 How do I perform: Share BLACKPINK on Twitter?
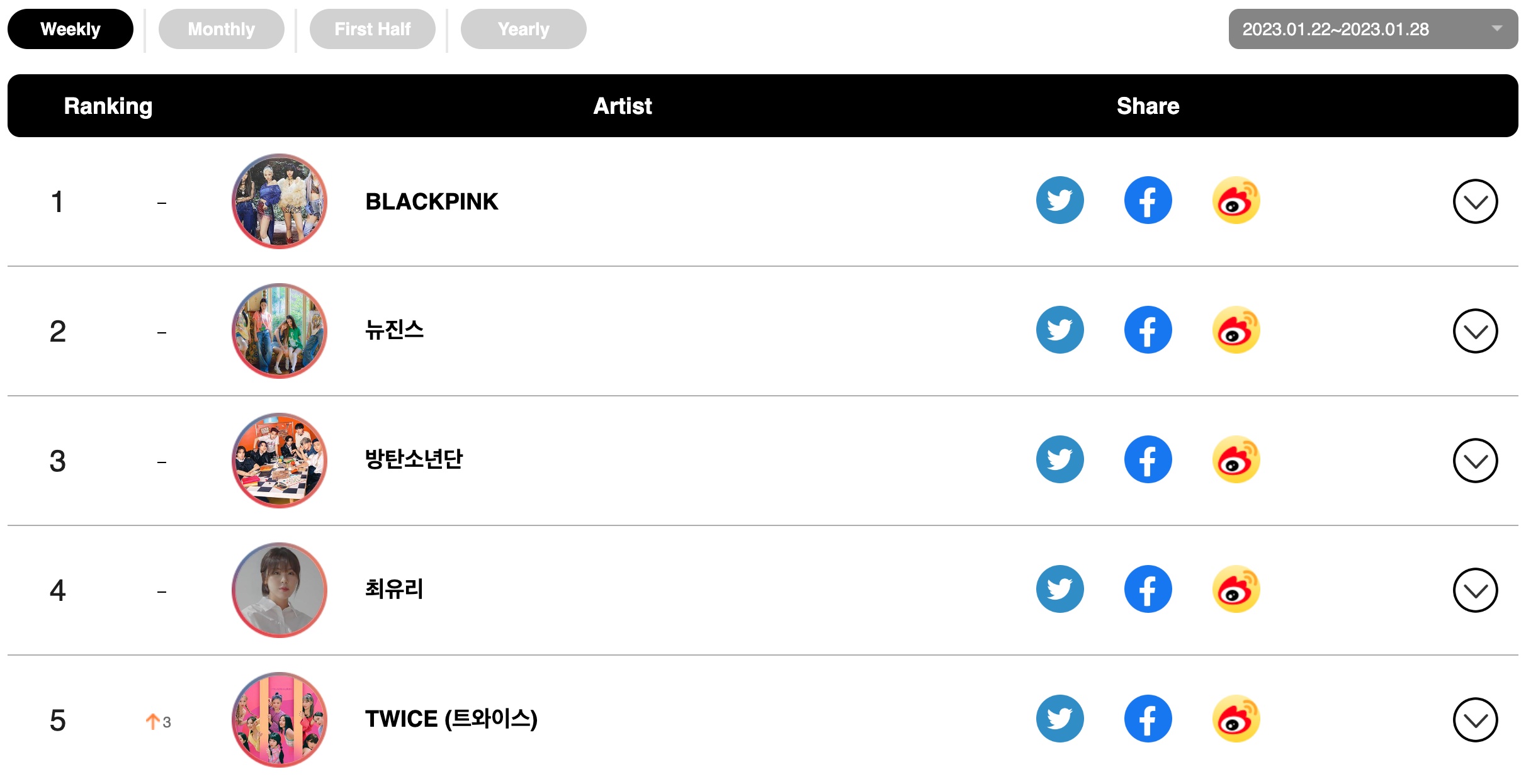[1060, 200]
